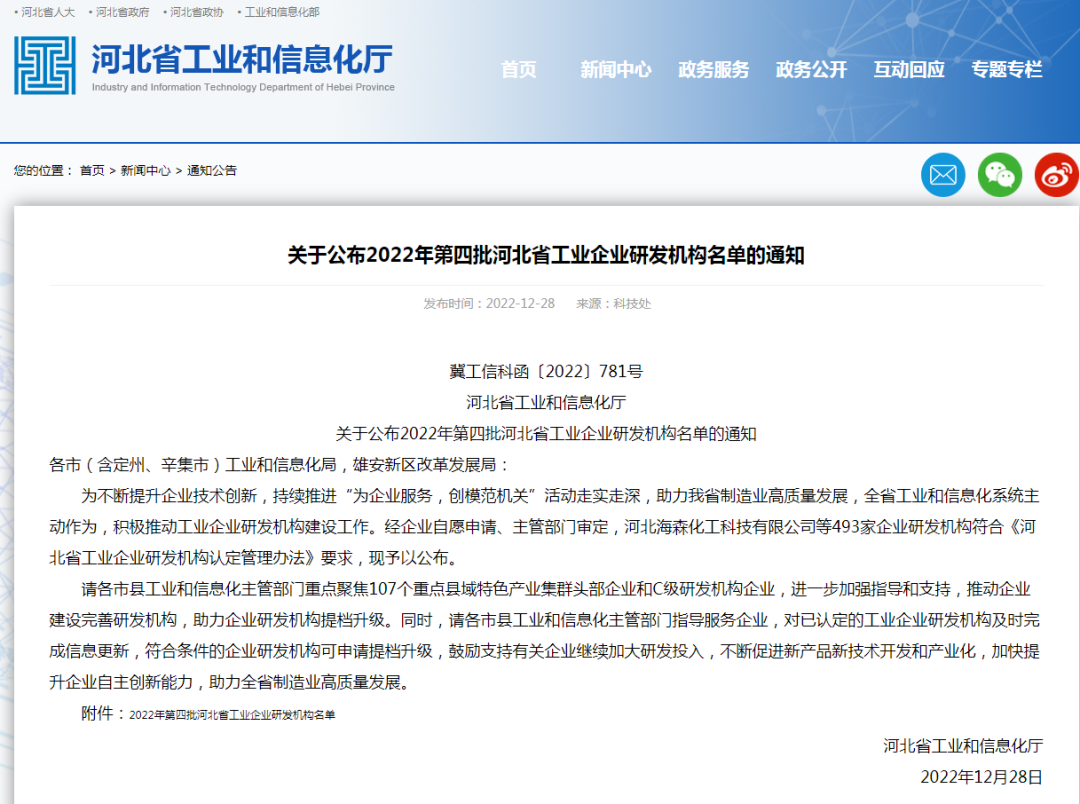This screenshot has height=804, width=1080.
Task: Click the 河北省政协 link in header
Action: tap(197, 12)
